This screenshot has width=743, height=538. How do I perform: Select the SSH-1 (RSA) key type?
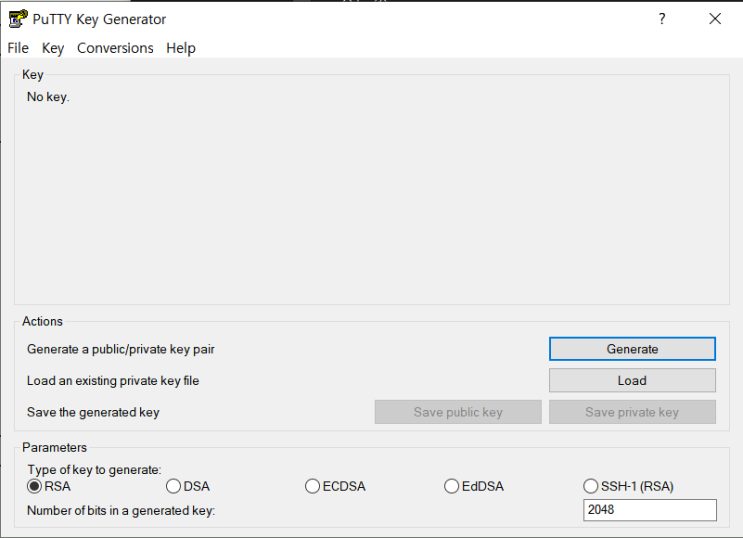click(628, 486)
